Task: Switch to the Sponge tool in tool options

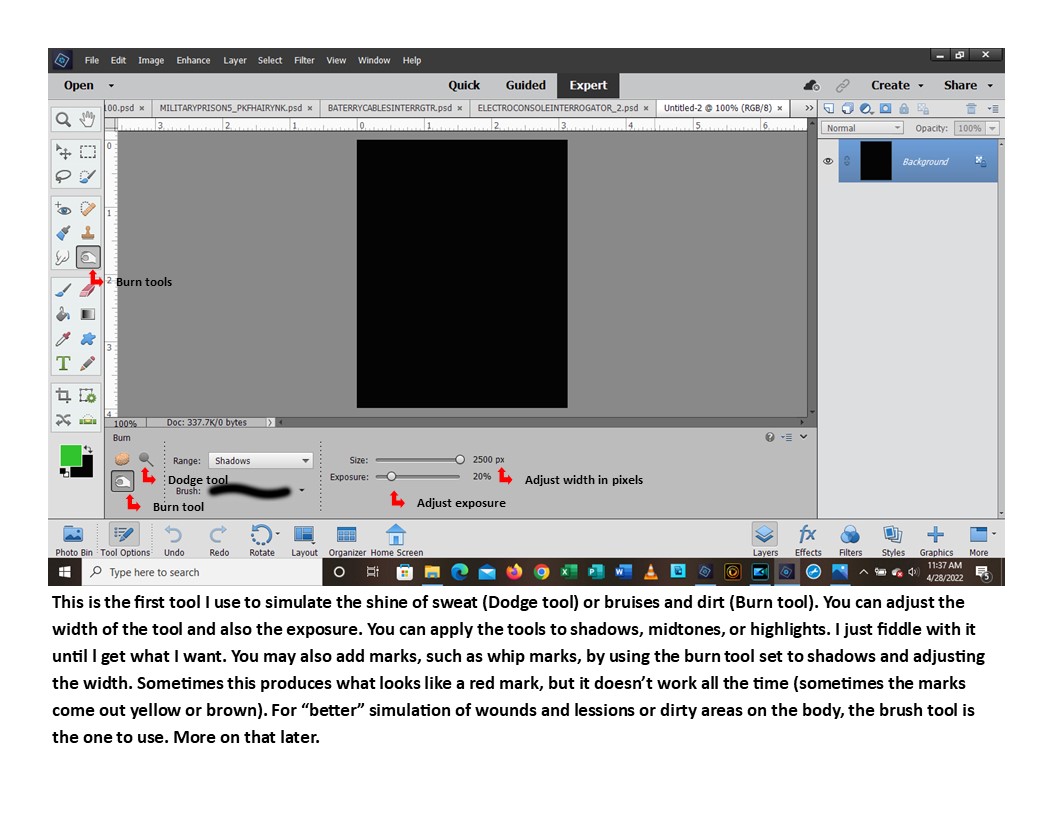Action: pyautogui.click(x=124, y=459)
